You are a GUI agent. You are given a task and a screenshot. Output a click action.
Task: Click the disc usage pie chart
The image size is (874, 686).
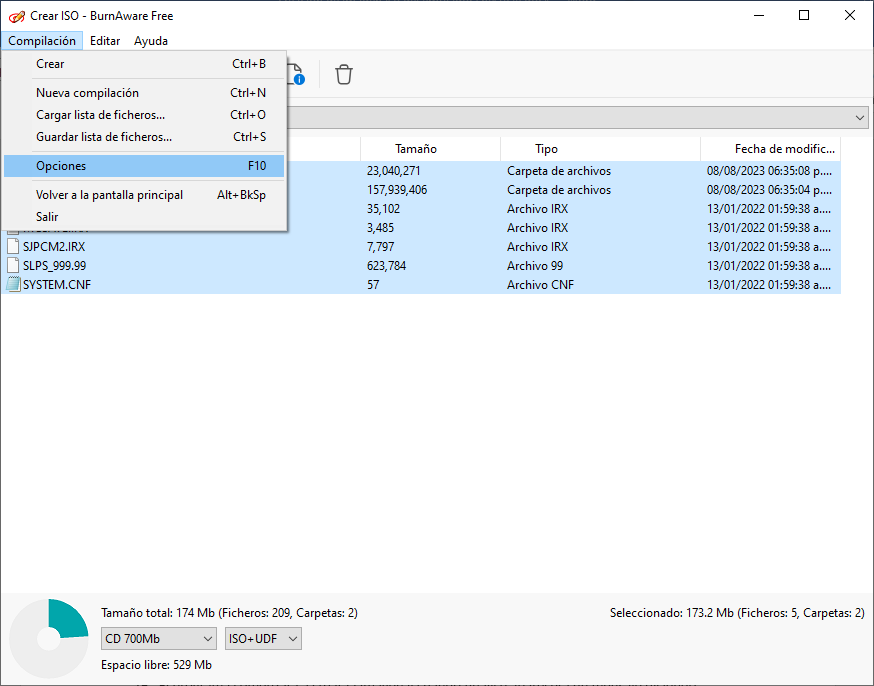coord(49,638)
